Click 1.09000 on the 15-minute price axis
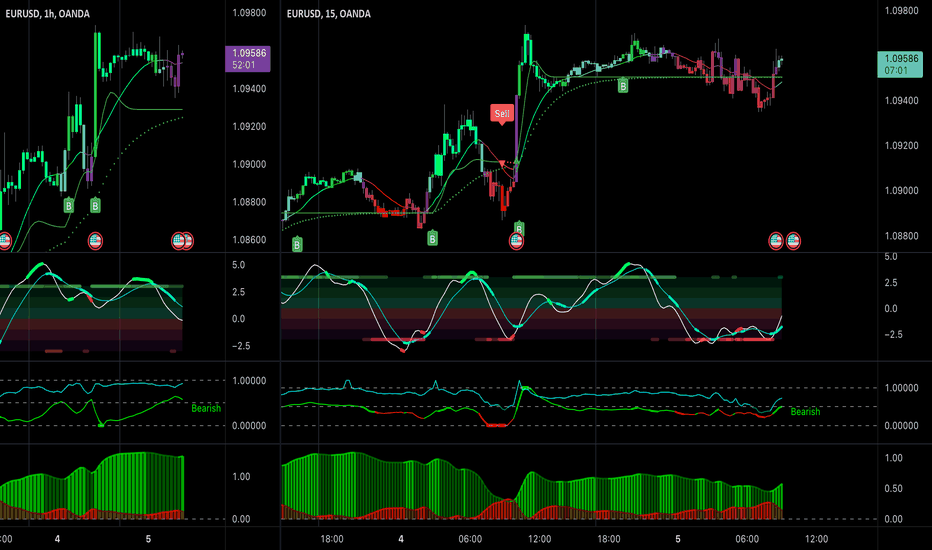The height and width of the screenshot is (550, 932). click(902, 190)
